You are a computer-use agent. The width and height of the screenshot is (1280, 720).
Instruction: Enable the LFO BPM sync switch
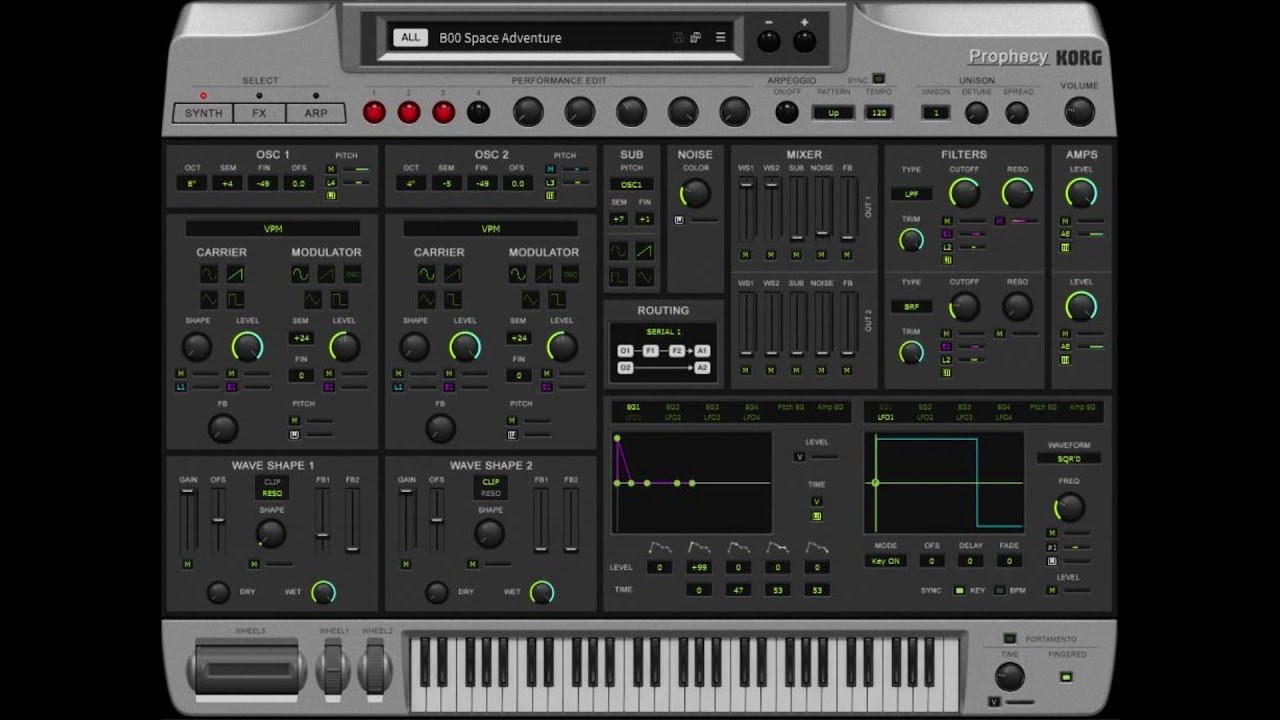999,591
